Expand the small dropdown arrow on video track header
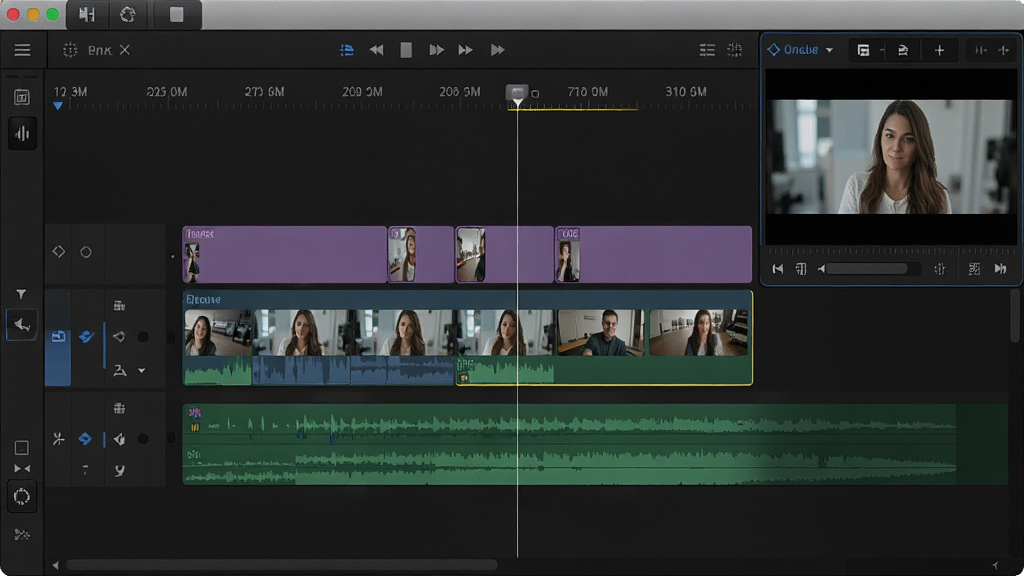 pos(142,371)
